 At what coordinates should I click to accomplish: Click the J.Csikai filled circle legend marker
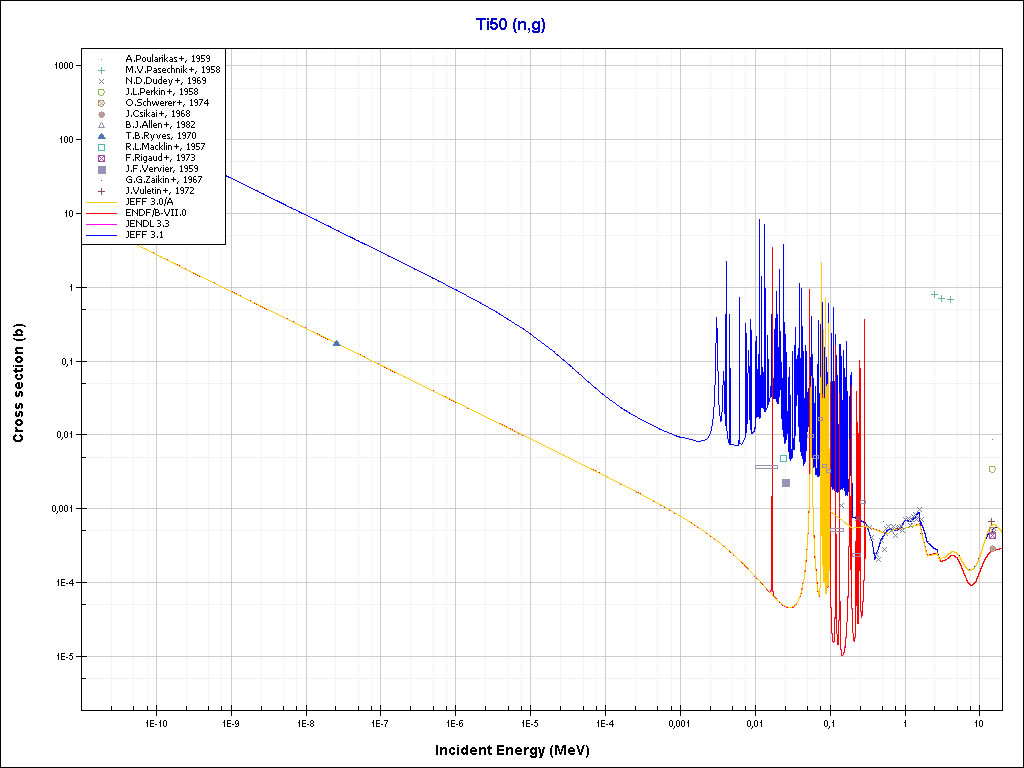coord(102,114)
